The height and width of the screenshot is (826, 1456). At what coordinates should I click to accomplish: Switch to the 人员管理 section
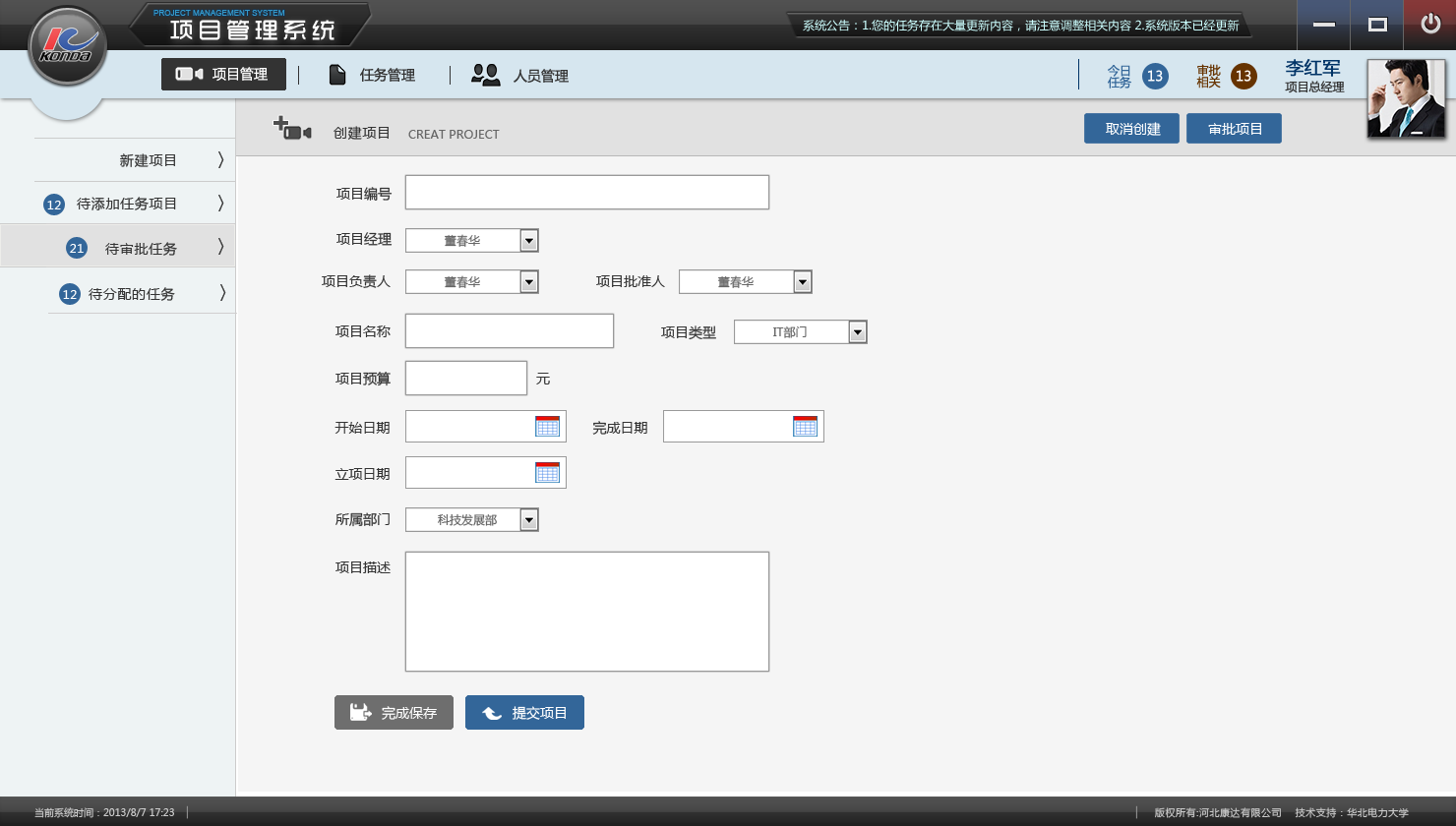pos(539,74)
